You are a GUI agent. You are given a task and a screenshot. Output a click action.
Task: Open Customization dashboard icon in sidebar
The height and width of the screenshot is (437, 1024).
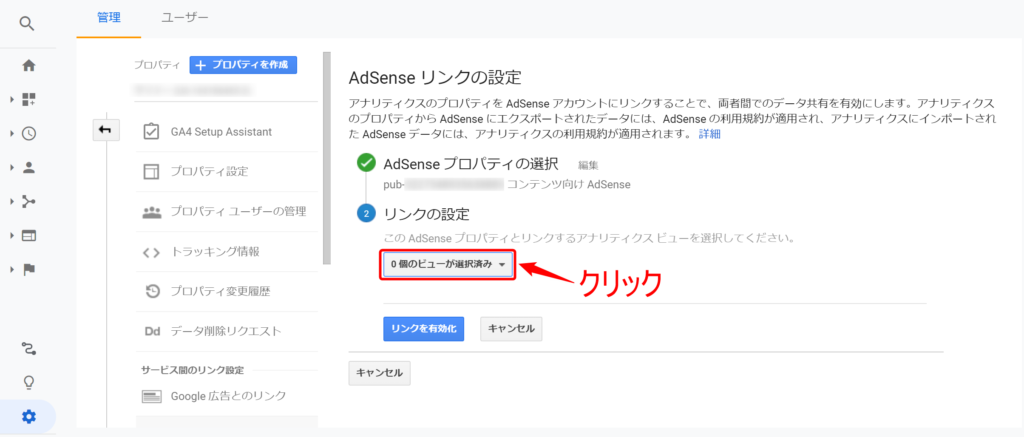click(x=29, y=99)
